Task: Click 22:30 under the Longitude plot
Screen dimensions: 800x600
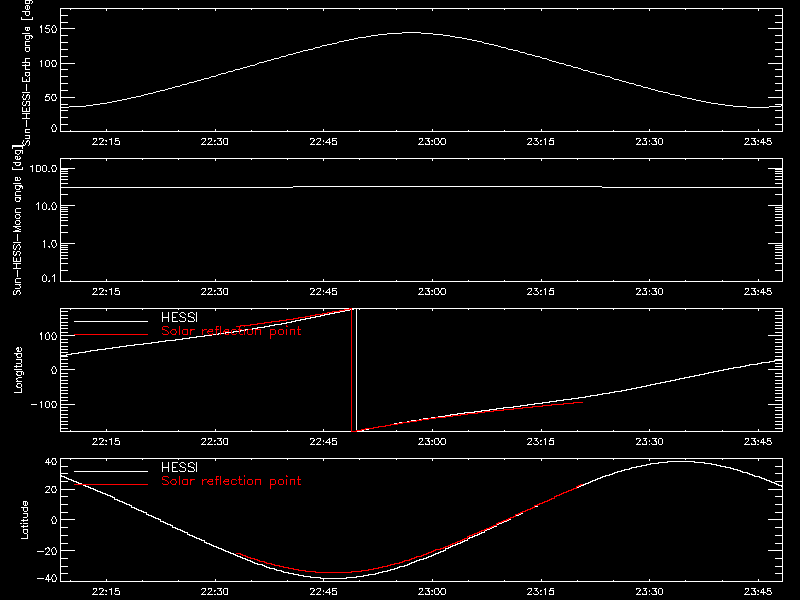Action: click(x=214, y=442)
